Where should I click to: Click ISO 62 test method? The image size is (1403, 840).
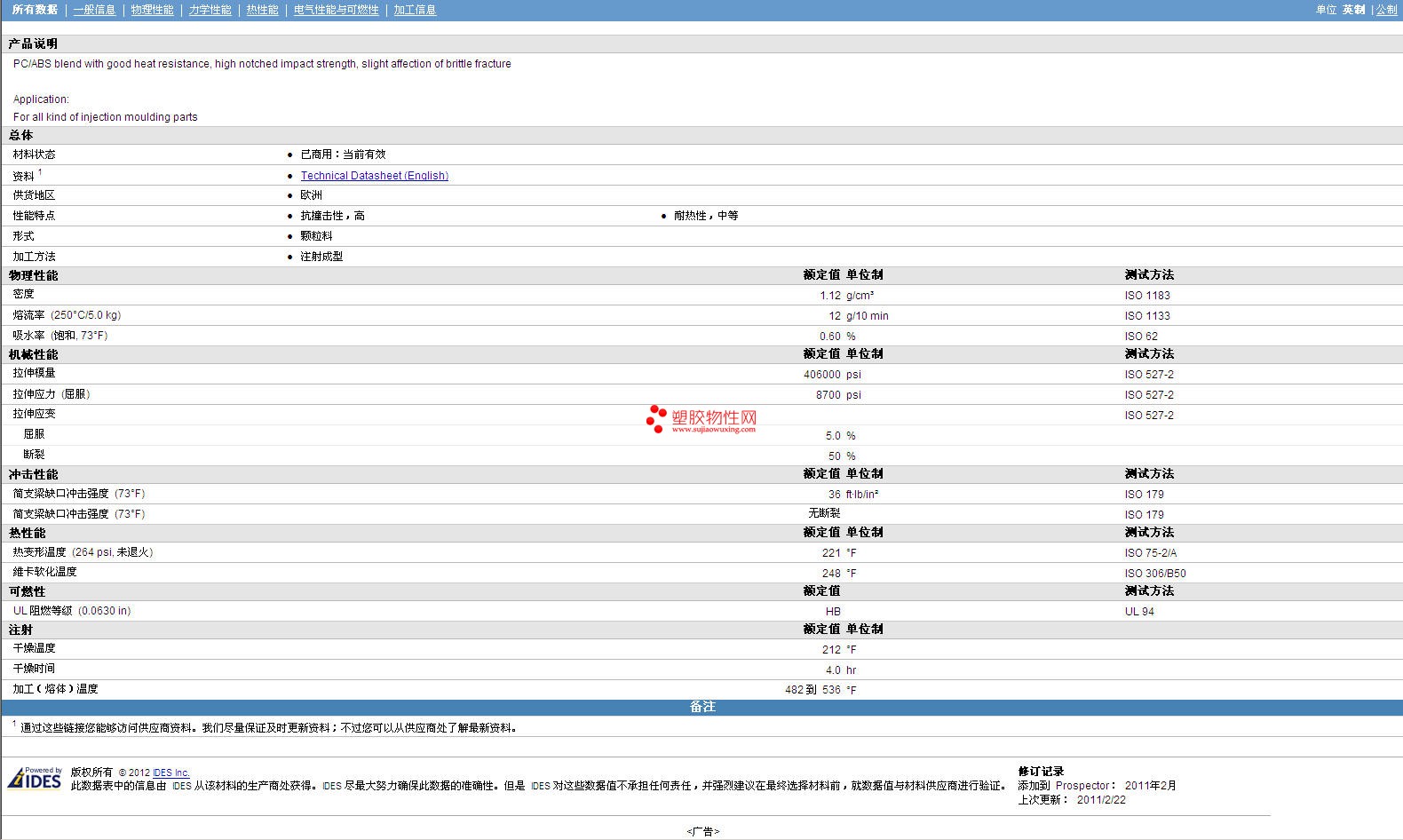[x=1141, y=337]
